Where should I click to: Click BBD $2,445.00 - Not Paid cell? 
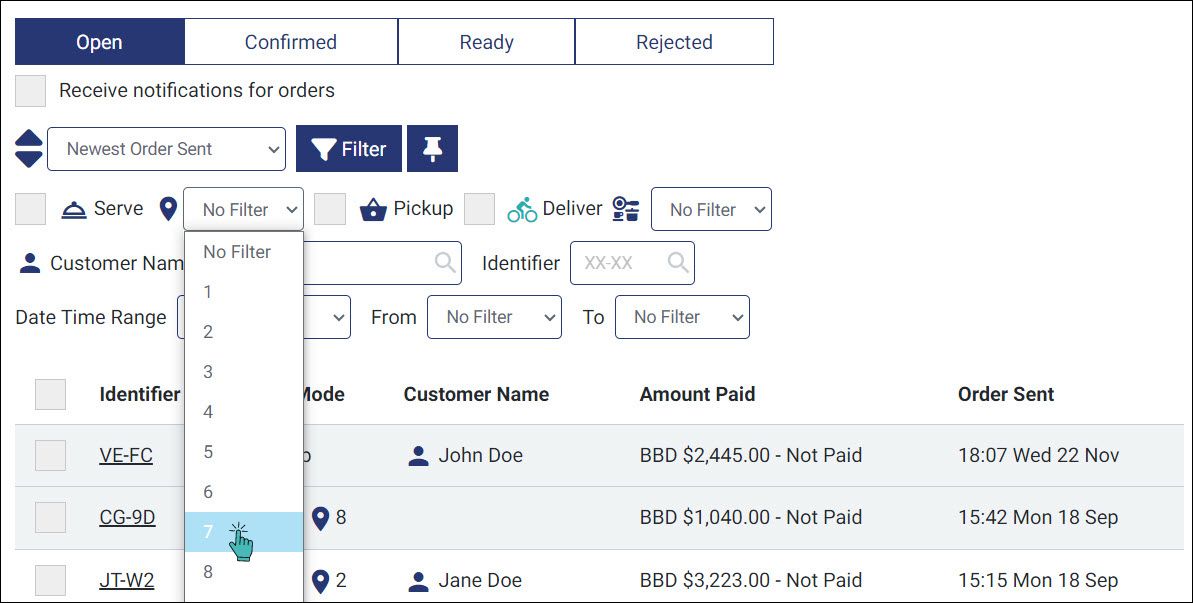pyautogui.click(x=751, y=455)
